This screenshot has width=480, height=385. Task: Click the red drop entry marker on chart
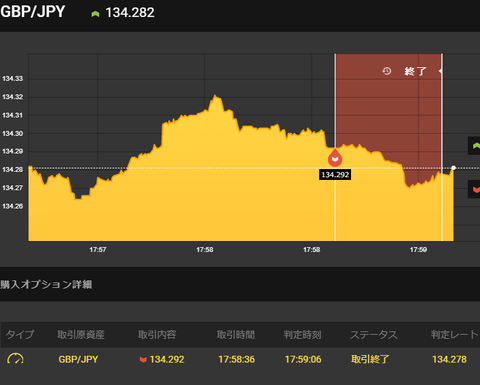335,158
